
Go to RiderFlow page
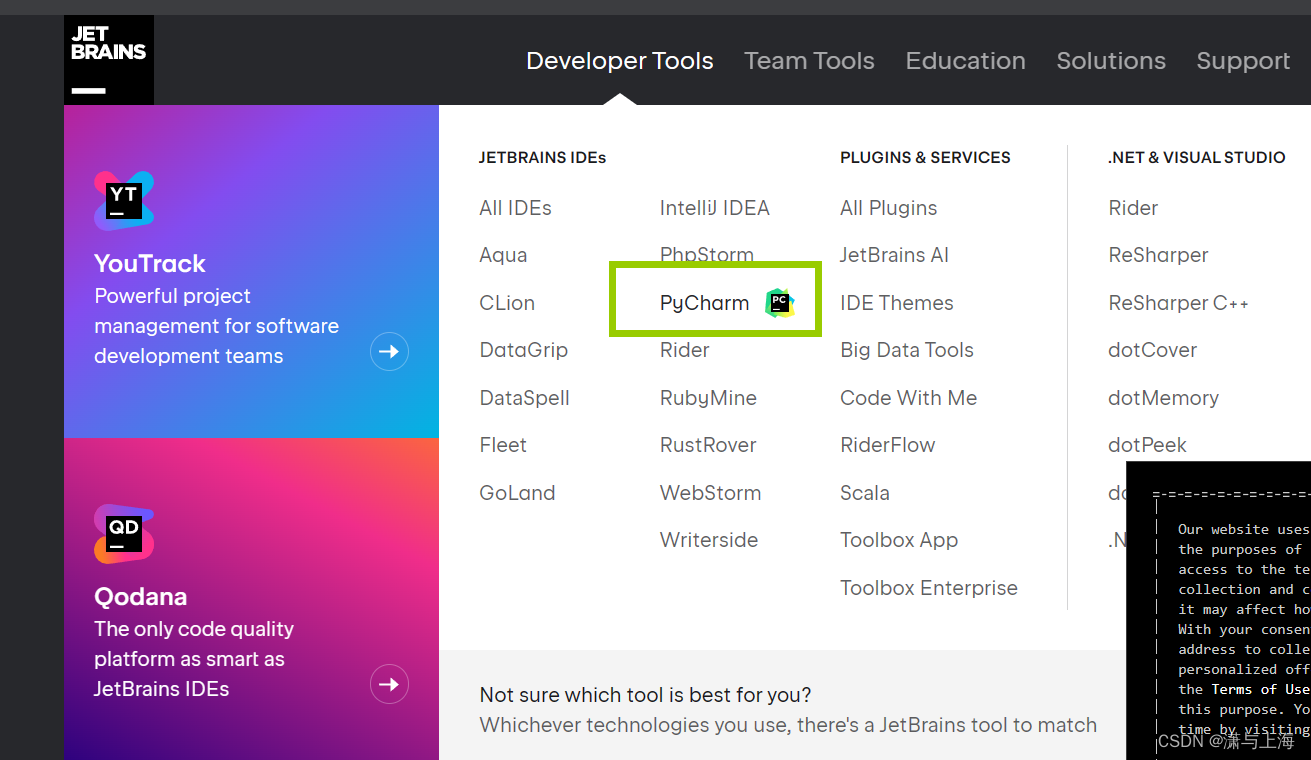(888, 445)
